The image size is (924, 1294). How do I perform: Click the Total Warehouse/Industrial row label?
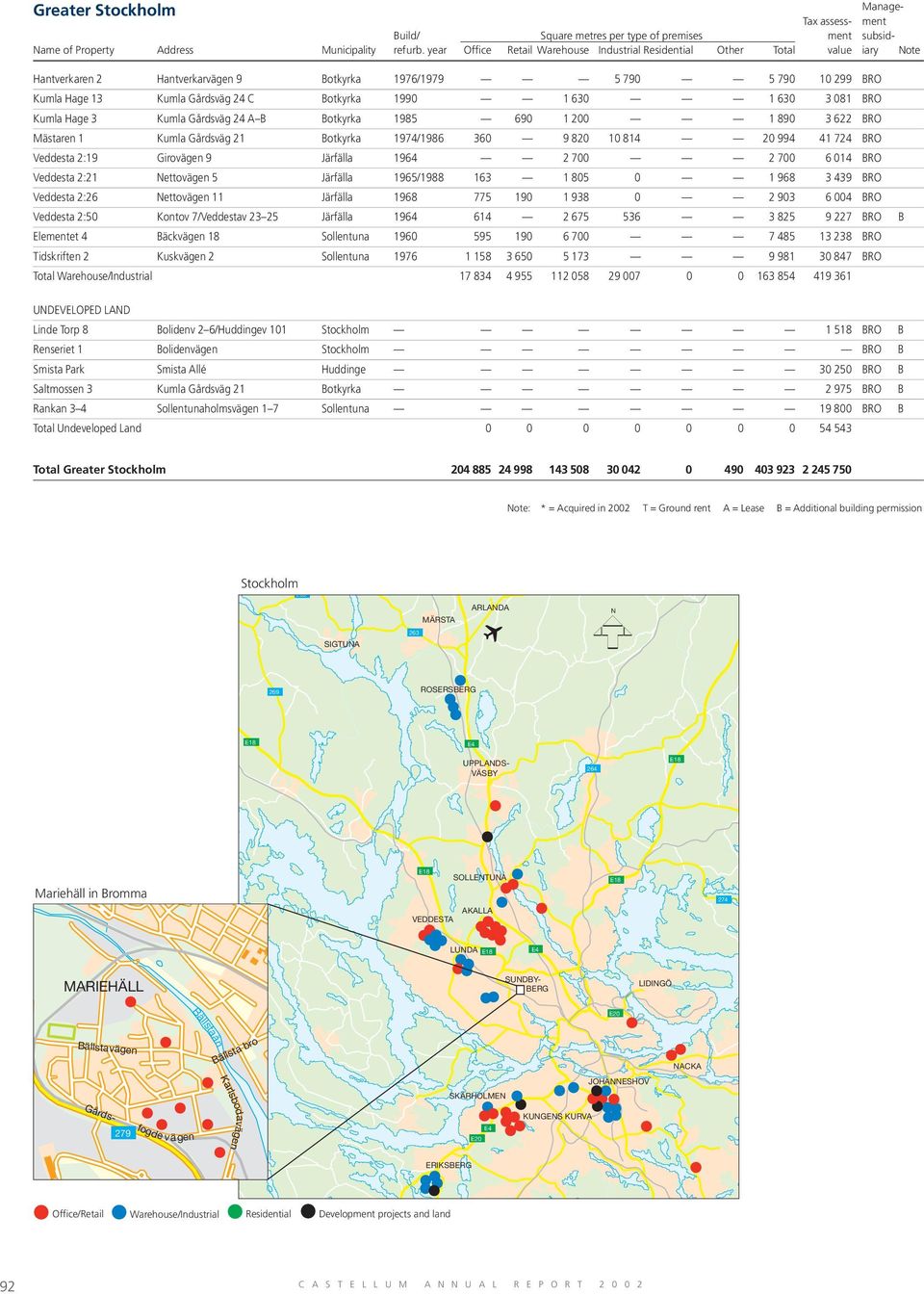pos(92,276)
